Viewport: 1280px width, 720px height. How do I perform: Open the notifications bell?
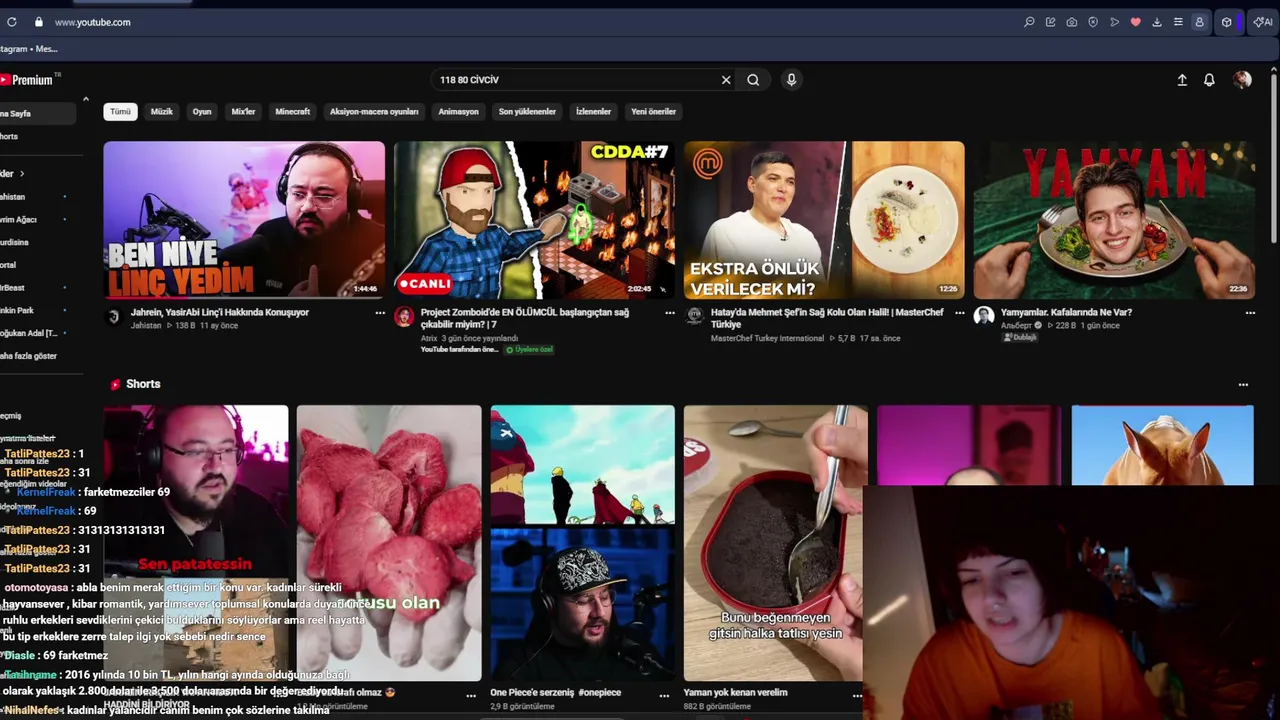(1209, 80)
